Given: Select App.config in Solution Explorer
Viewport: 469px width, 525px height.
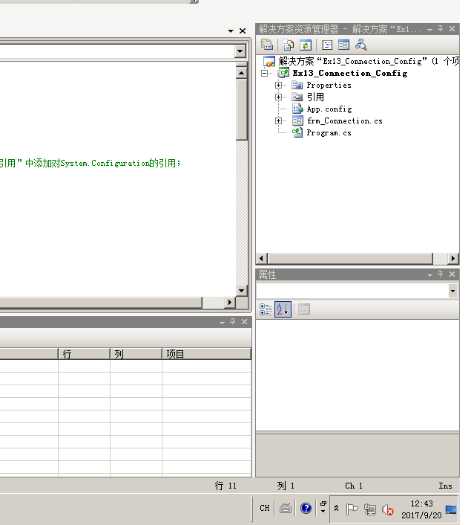Looking at the screenshot, I should tap(329, 109).
